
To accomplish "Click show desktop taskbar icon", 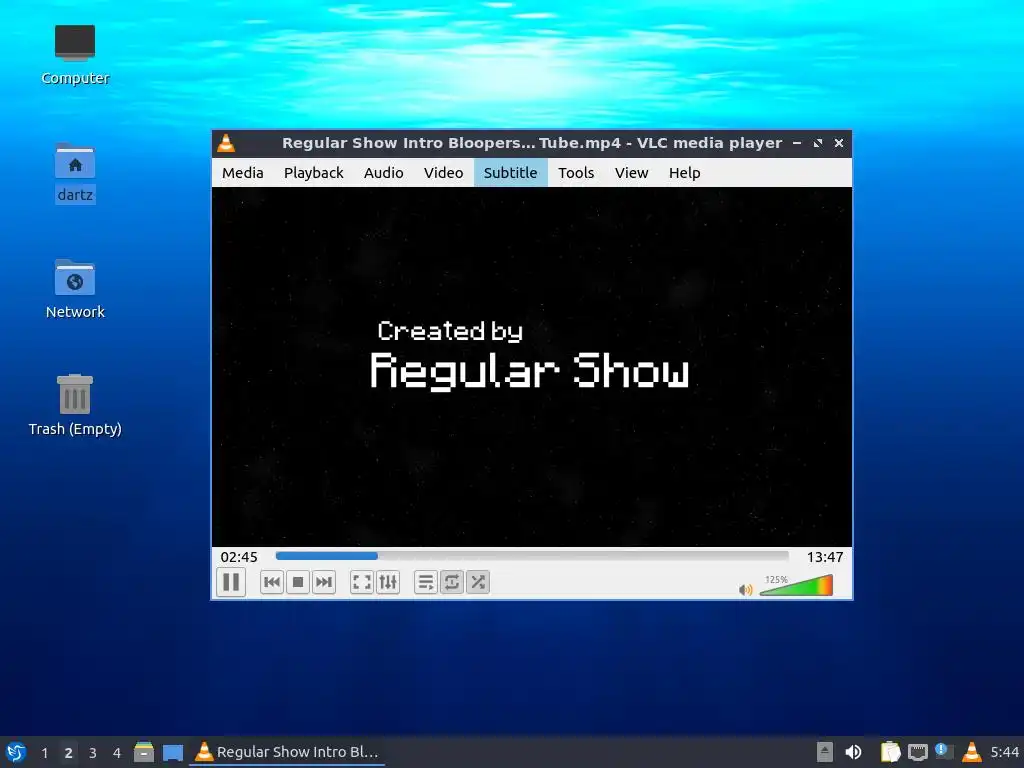I will click(x=173, y=752).
